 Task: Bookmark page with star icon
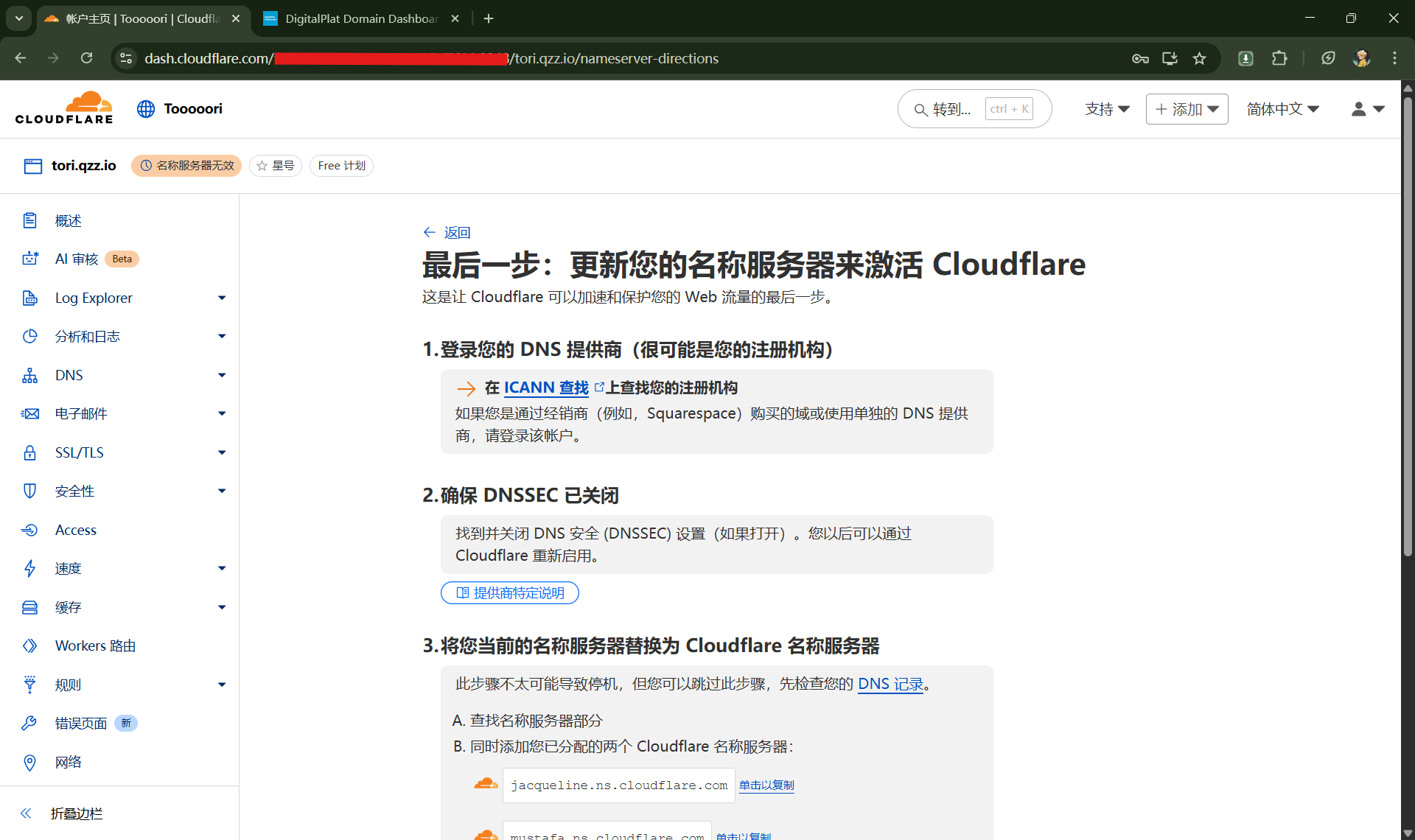point(1199,58)
